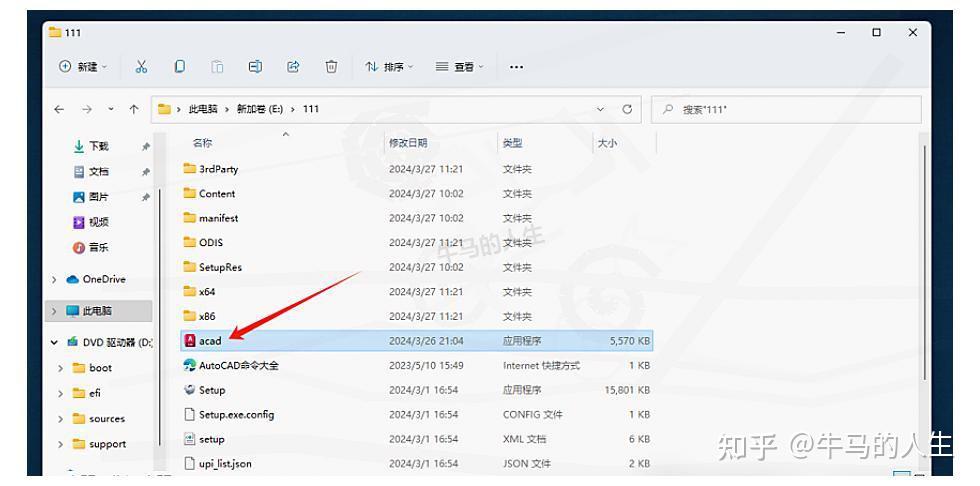Go up one folder level arrow
Image resolution: width=980 pixels, height=486 pixels.
(134, 109)
